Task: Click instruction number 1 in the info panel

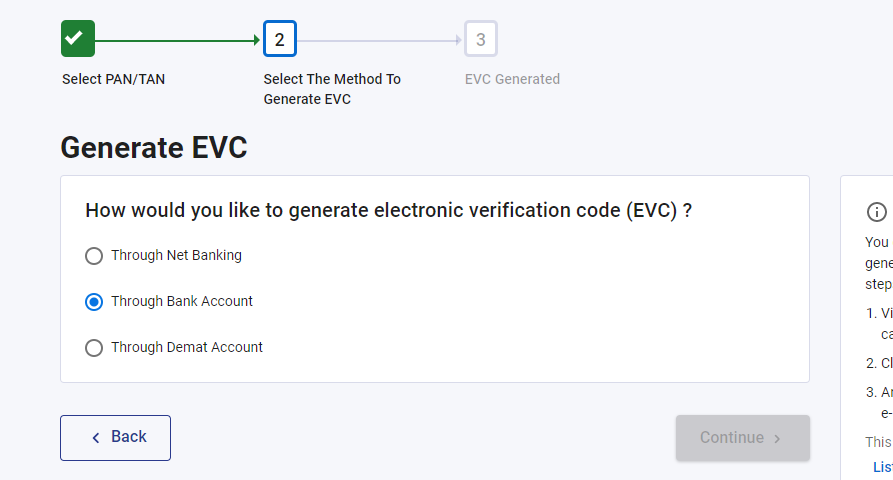Action: tap(871, 312)
